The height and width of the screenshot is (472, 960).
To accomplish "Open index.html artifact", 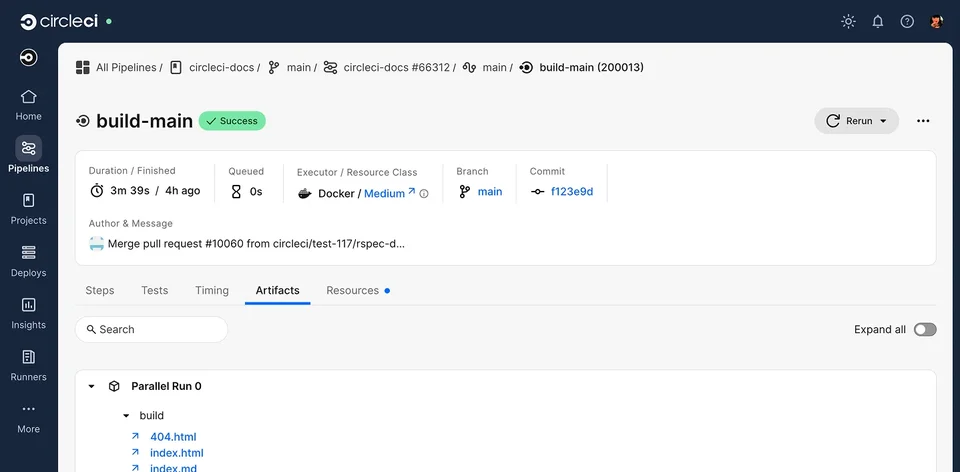I will point(177,453).
